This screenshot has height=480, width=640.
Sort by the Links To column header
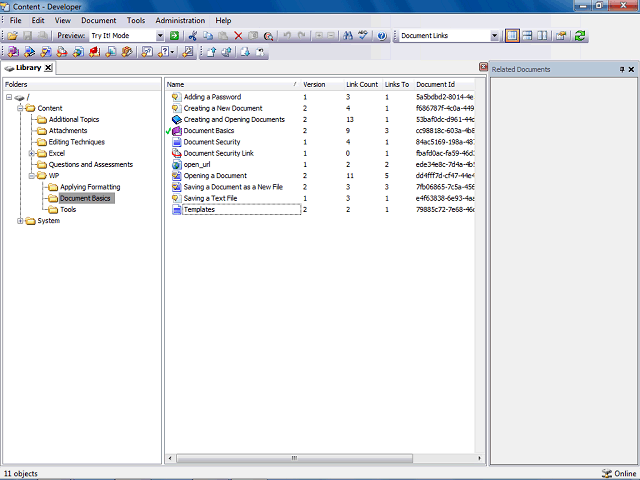point(398,84)
